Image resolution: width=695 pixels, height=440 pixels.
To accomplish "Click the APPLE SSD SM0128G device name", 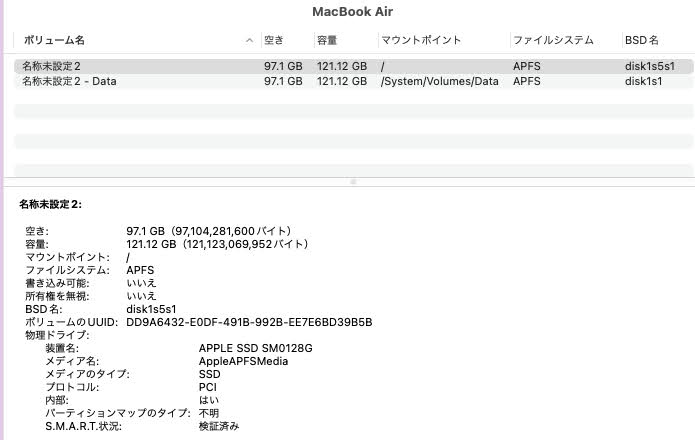I will coord(256,348).
